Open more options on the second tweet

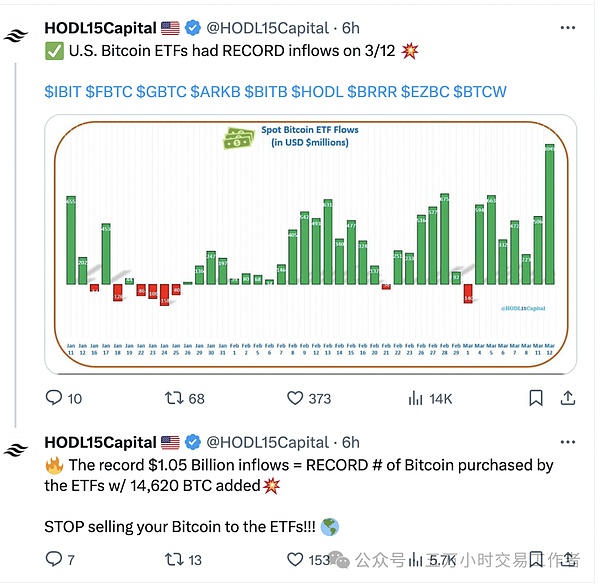click(567, 442)
